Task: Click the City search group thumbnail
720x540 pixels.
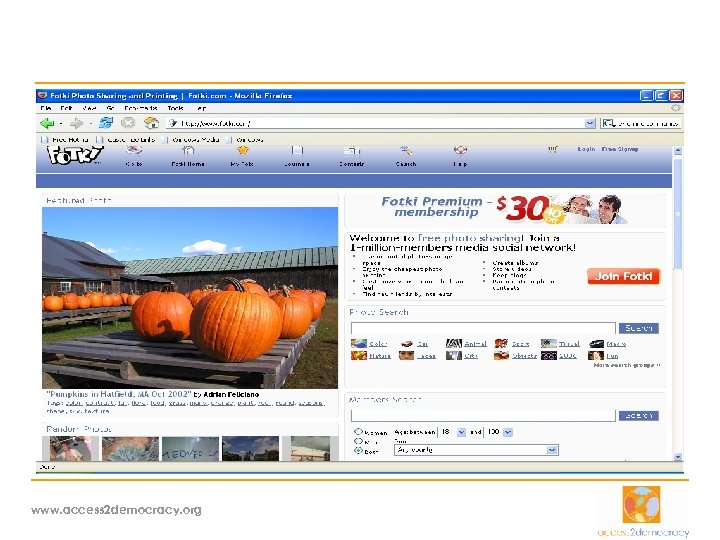Action: pos(454,355)
